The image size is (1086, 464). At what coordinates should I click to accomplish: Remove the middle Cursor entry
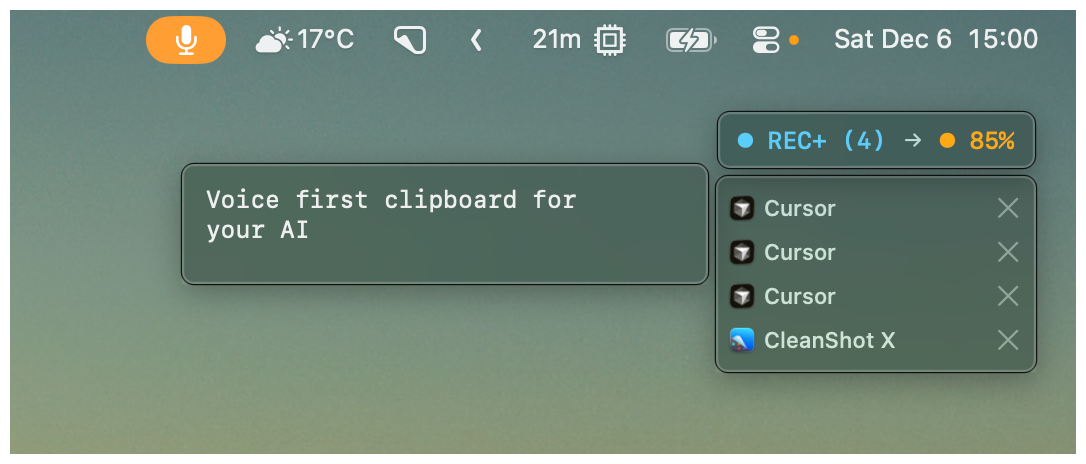(x=1008, y=252)
